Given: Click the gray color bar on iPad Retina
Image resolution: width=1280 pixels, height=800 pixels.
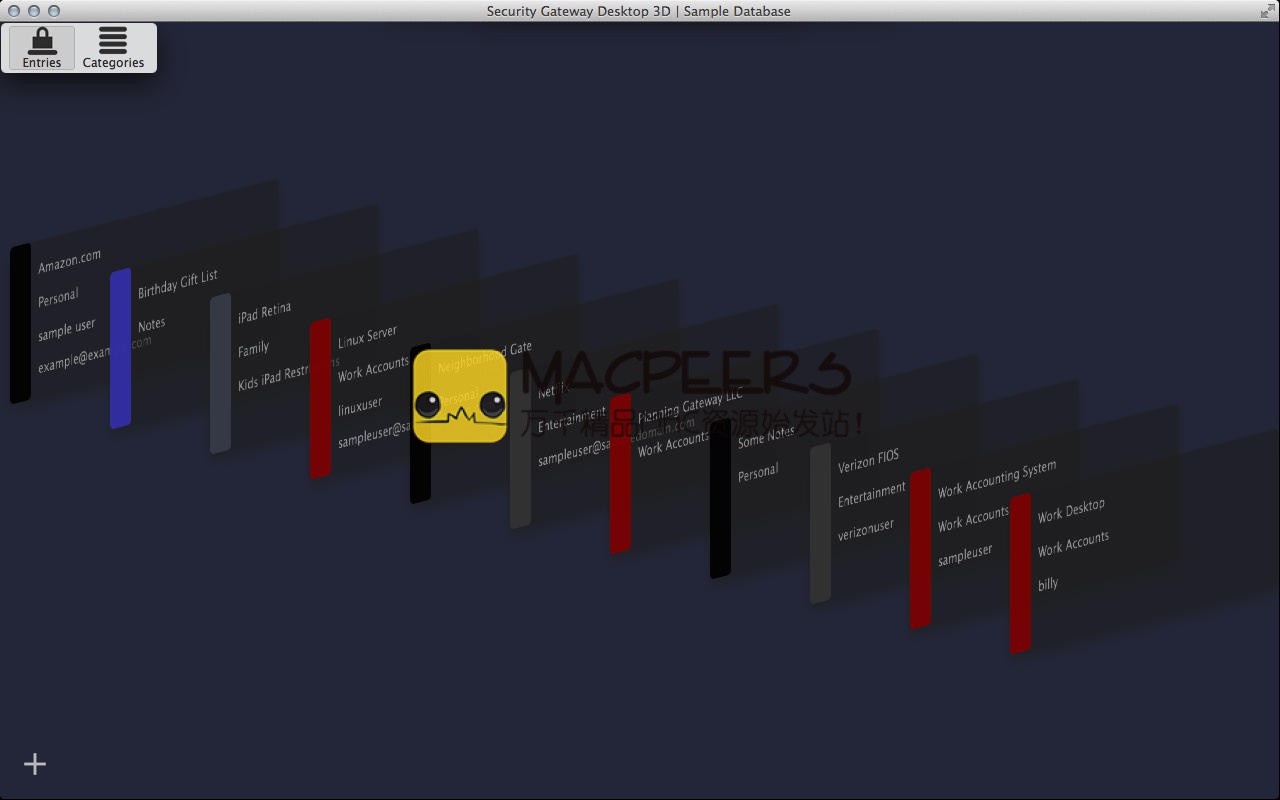Looking at the screenshot, I should pyautogui.click(x=220, y=374).
